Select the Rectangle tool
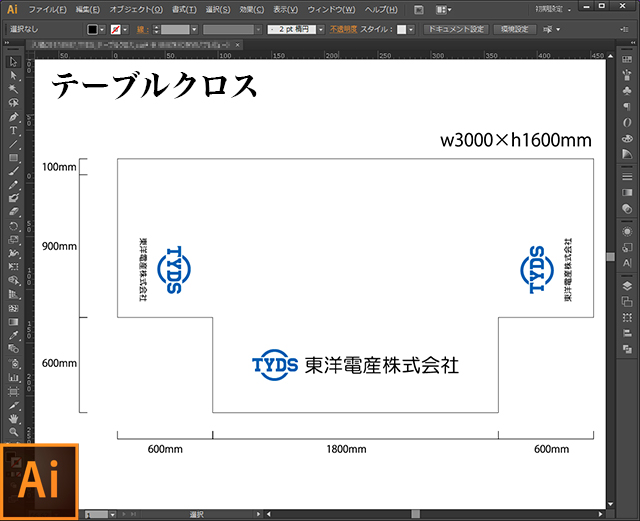The width and height of the screenshot is (640, 521). pyautogui.click(x=14, y=158)
